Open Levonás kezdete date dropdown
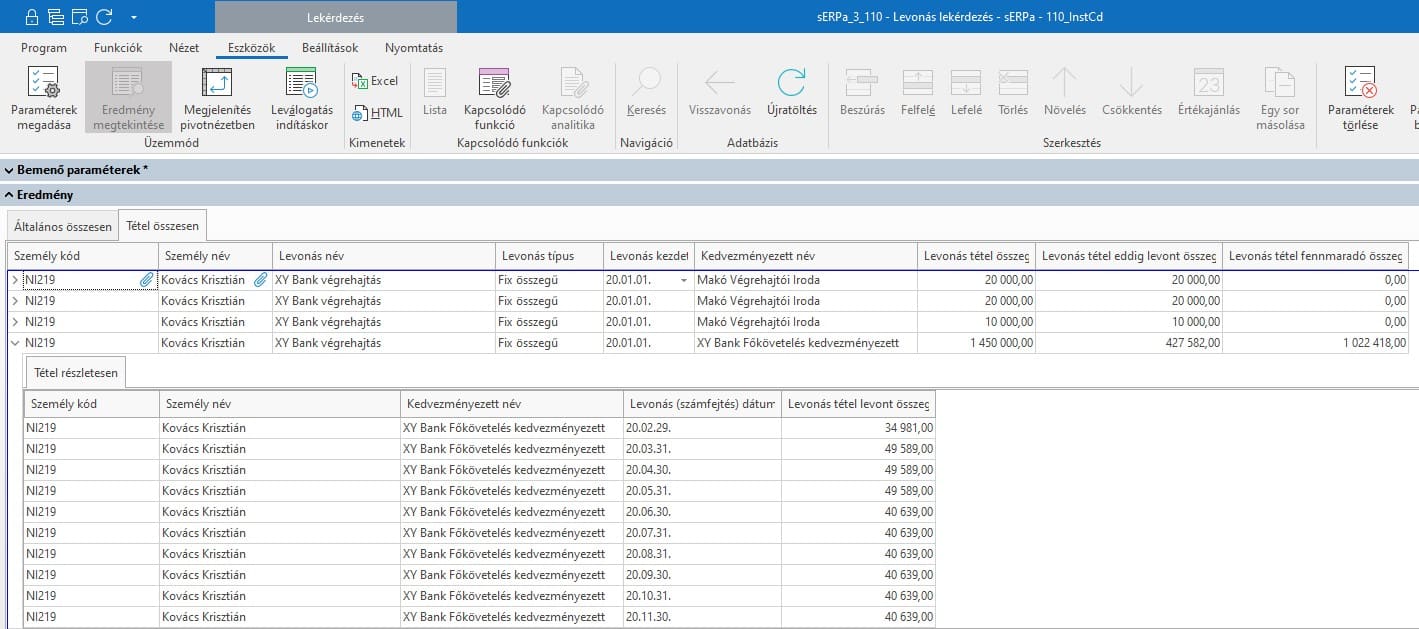Viewport: 1419px width, 629px height. pos(684,280)
